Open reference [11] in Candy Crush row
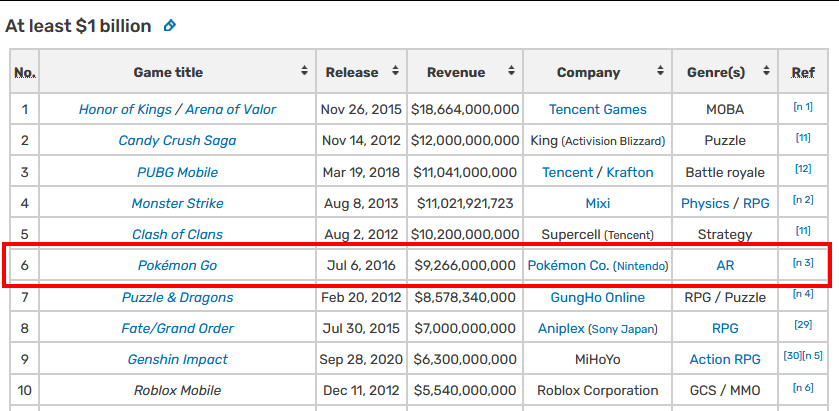 [x=803, y=138]
